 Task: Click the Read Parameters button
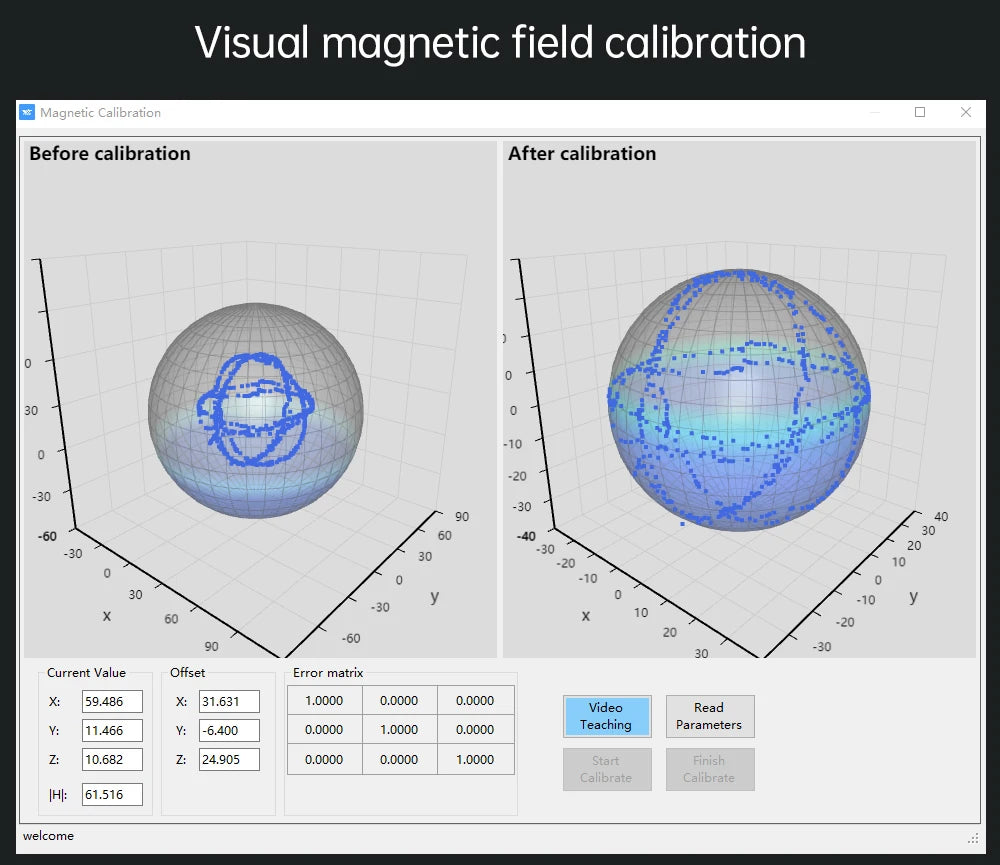coord(710,716)
